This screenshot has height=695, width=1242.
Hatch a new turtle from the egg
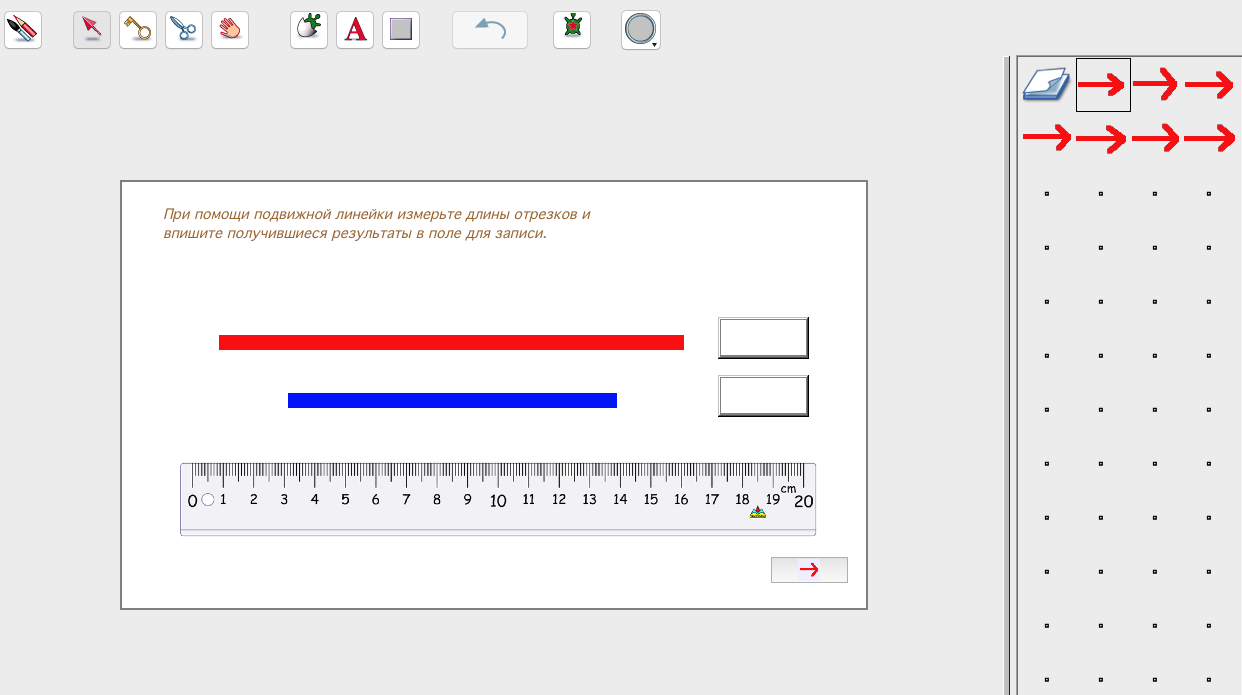click(309, 30)
